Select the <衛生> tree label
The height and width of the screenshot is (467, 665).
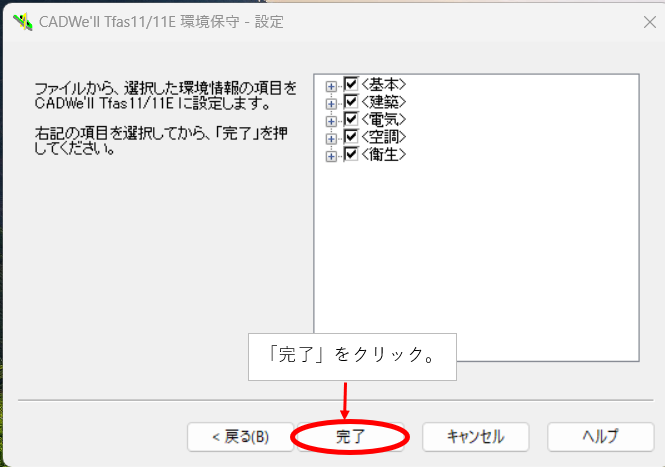(x=383, y=154)
